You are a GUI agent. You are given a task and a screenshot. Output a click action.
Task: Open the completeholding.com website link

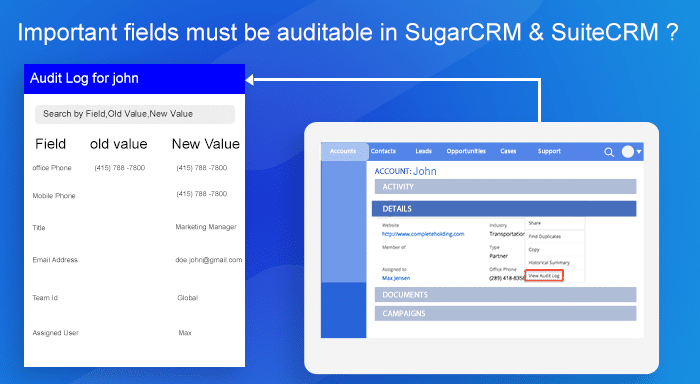tap(423, 234)
